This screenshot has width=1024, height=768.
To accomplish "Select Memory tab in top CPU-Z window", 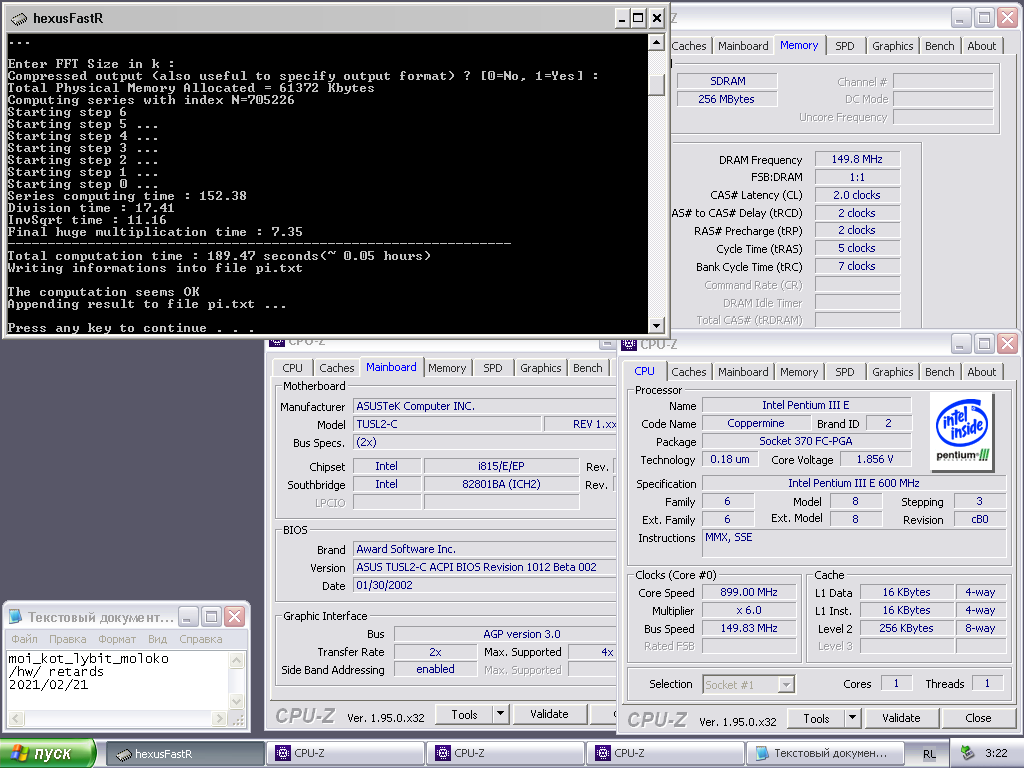I will point(799,45).
